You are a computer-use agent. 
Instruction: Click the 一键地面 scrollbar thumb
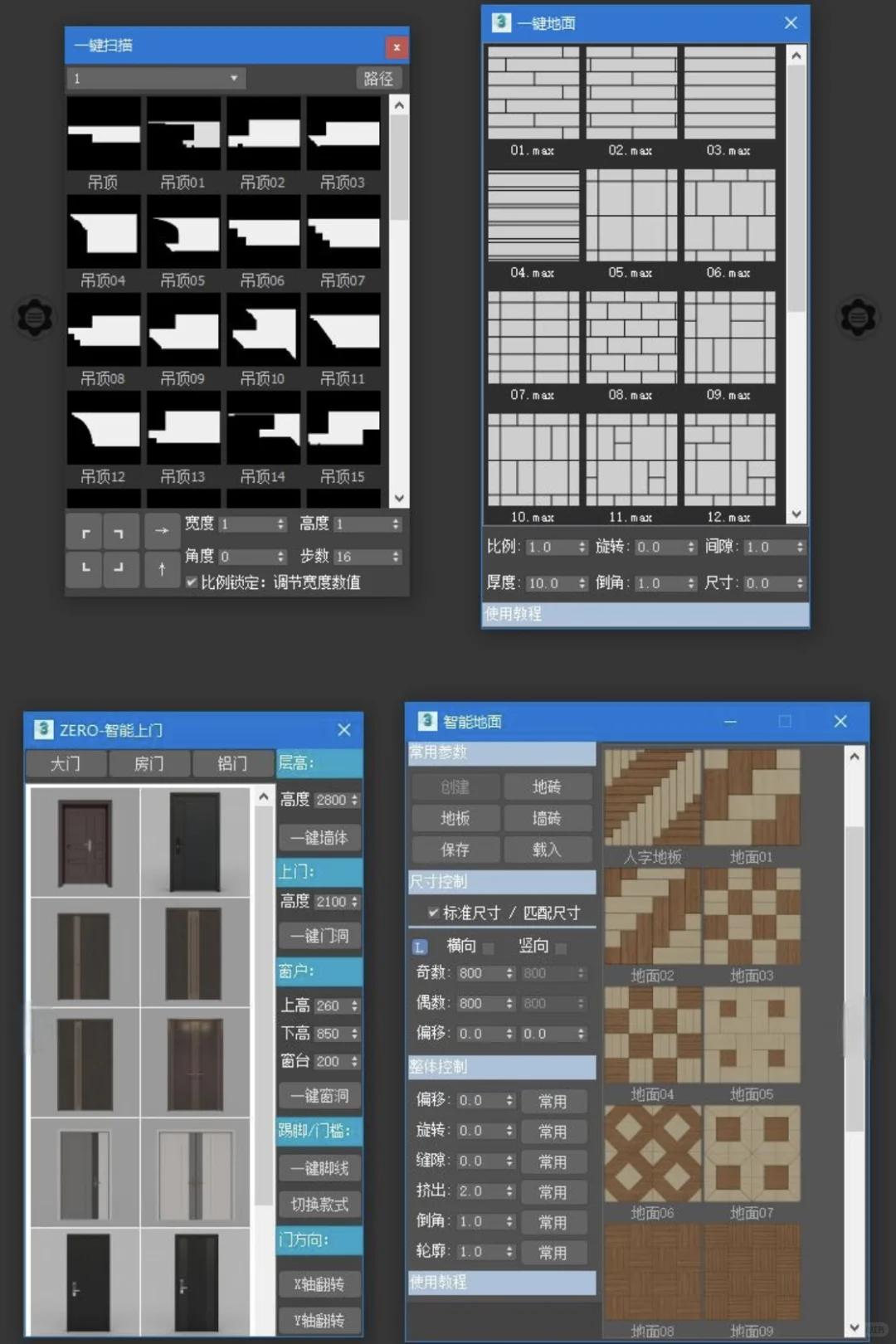tap(796, 188)
